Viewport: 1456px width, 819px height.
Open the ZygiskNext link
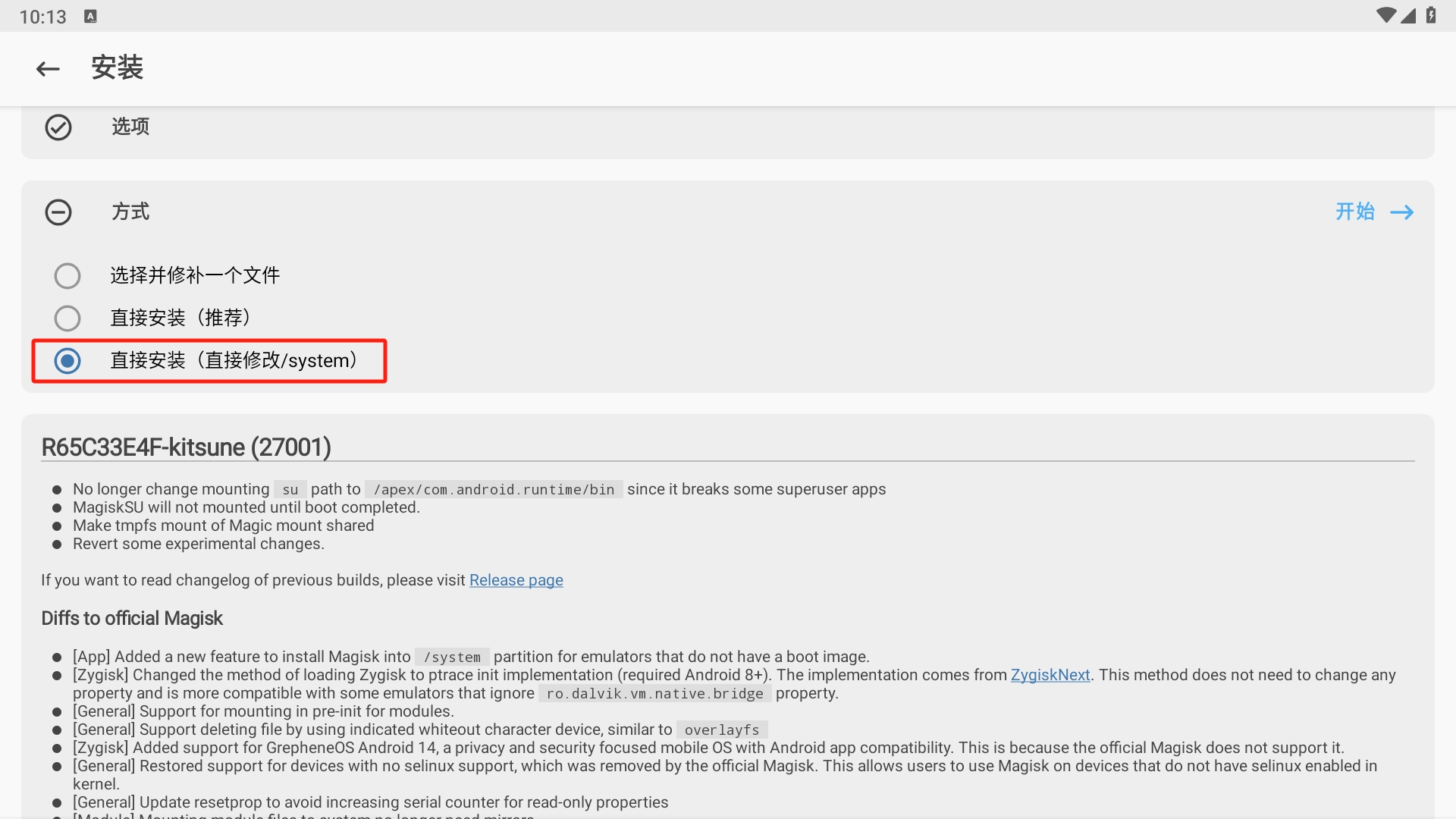[1050, 675]
